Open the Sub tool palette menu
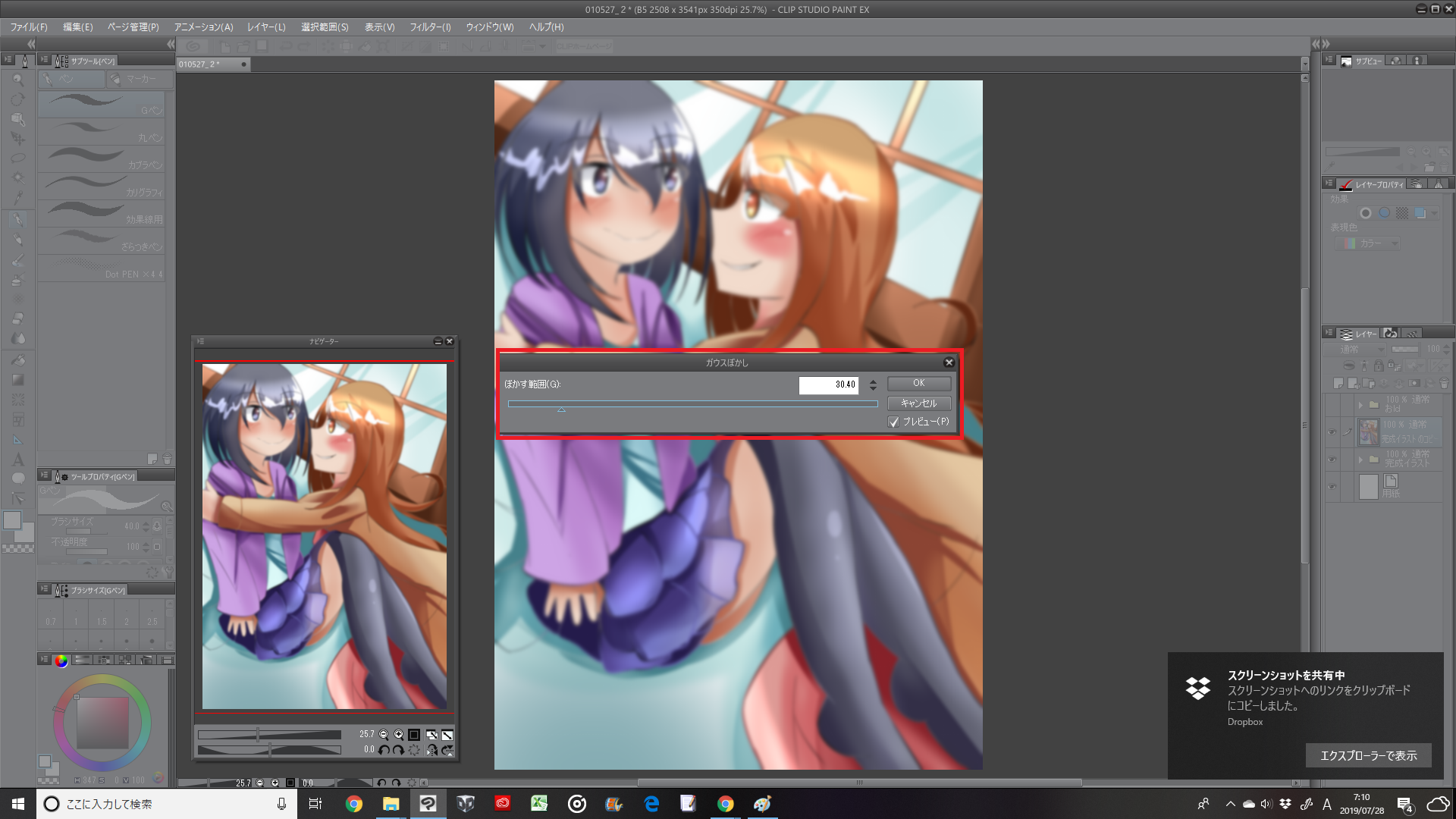The image size is (1456, 819). (45, 60)
